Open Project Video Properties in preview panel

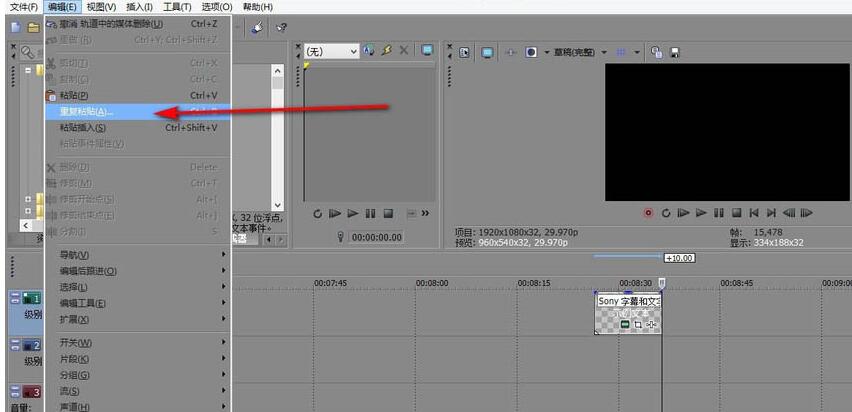click(x=465, y=51)
